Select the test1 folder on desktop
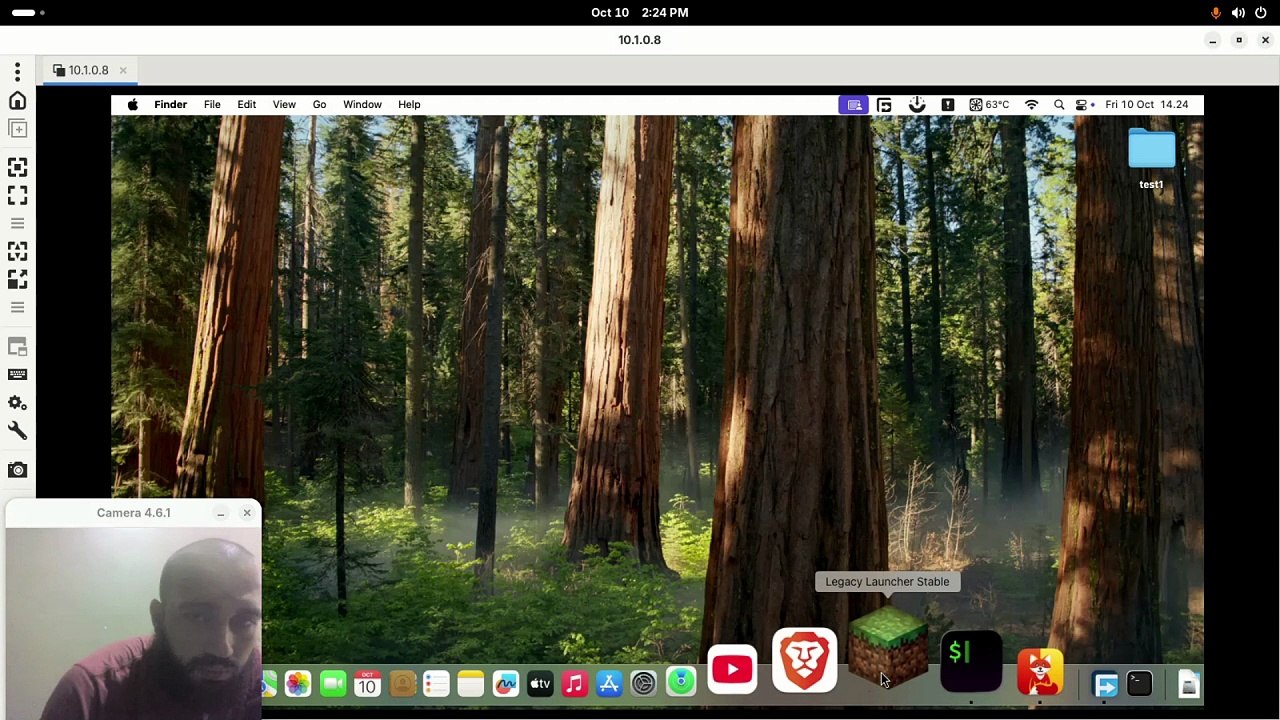 pyautogui.click(x=1151, y=158)
